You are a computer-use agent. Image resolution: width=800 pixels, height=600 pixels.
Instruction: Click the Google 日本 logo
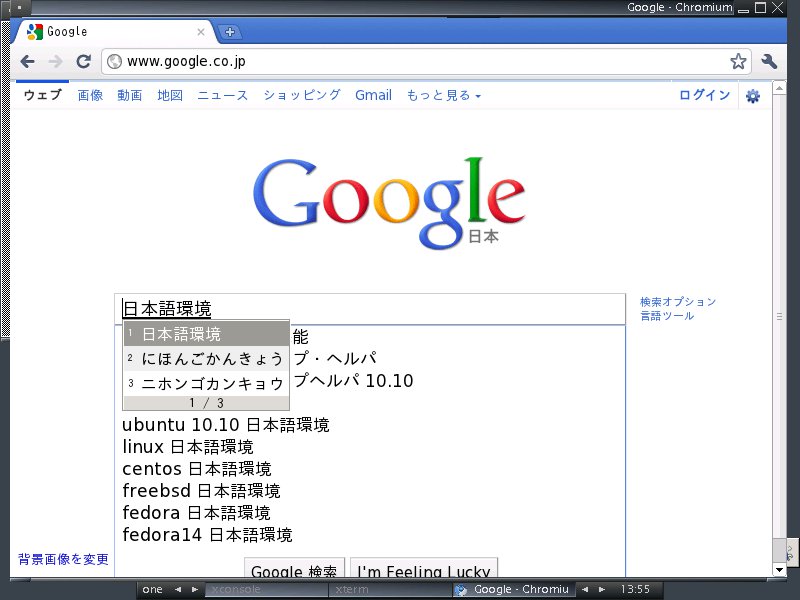coord(389,203)
